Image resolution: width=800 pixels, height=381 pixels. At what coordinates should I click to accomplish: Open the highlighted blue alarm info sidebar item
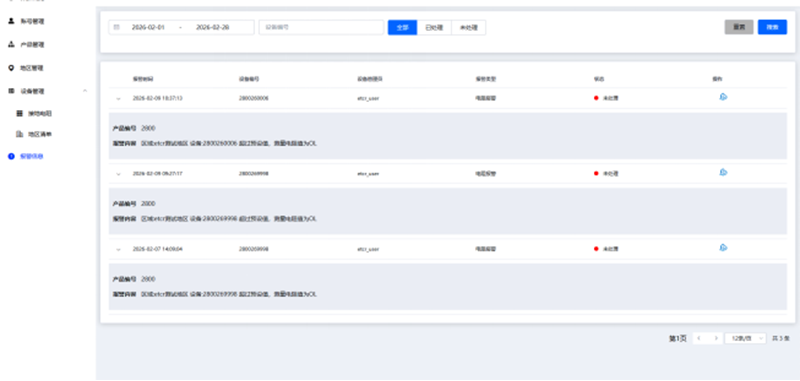[x=26, y=157]
